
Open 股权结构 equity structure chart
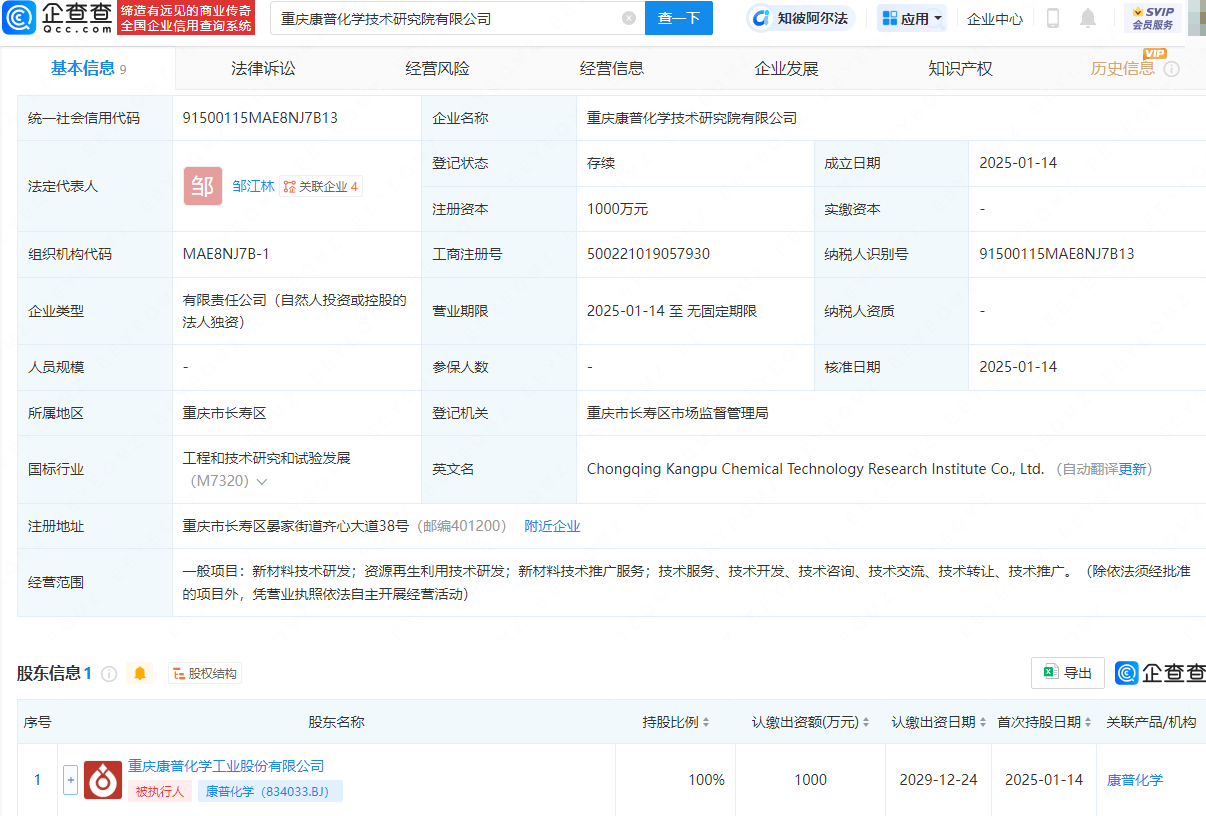[x=205, y=674]
